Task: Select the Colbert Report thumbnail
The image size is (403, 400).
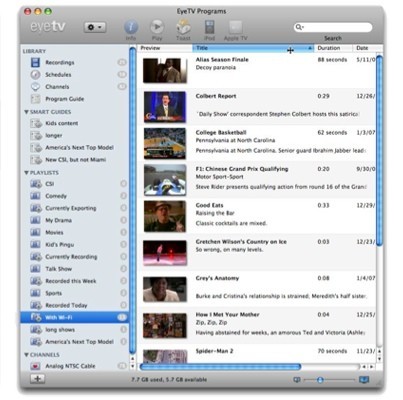Action: (165, 107)
